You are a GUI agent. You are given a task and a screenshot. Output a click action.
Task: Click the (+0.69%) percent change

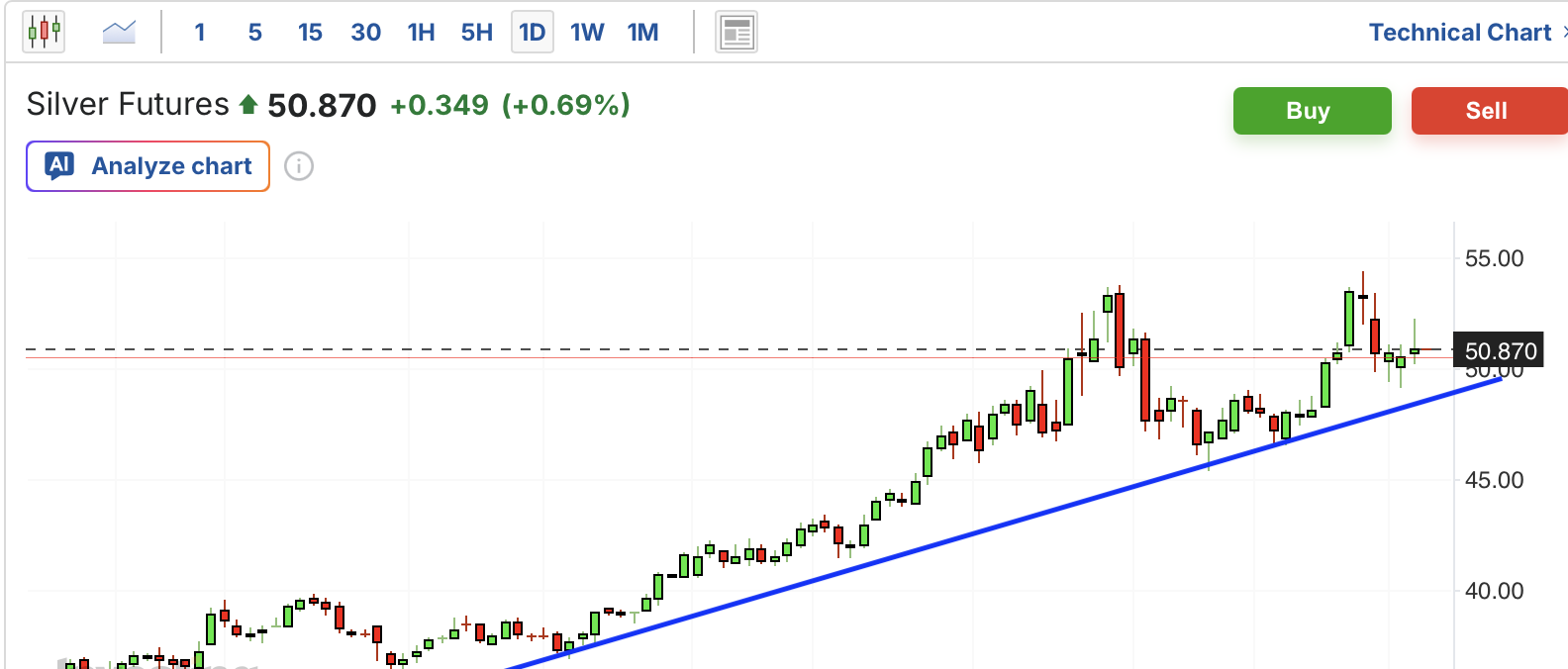[x=566, y=105]
